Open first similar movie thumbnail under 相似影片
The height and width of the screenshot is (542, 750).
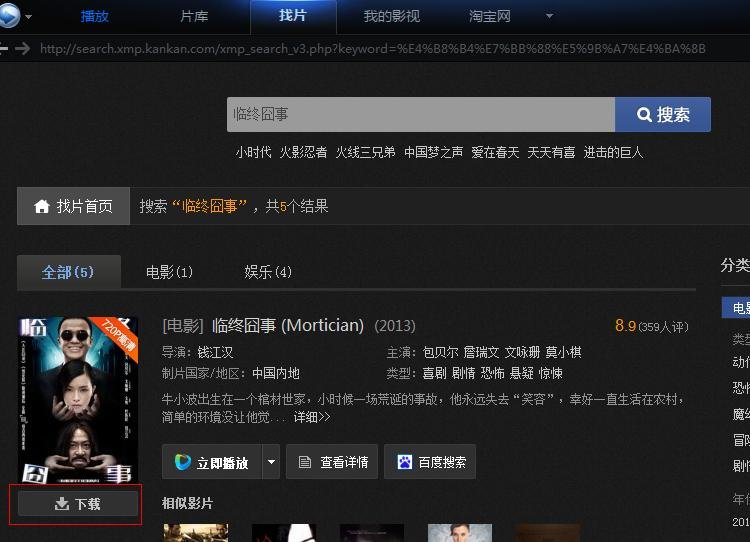pyautogui.click(x=196, y=533)
